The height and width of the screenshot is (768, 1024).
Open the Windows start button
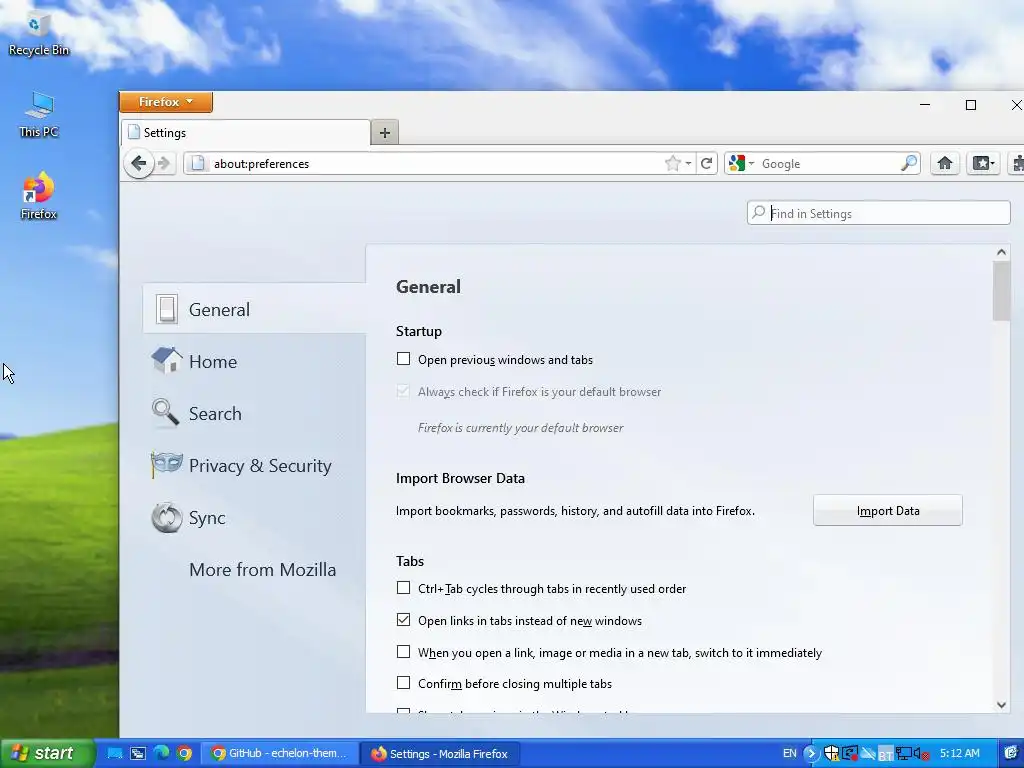(47, 754)
